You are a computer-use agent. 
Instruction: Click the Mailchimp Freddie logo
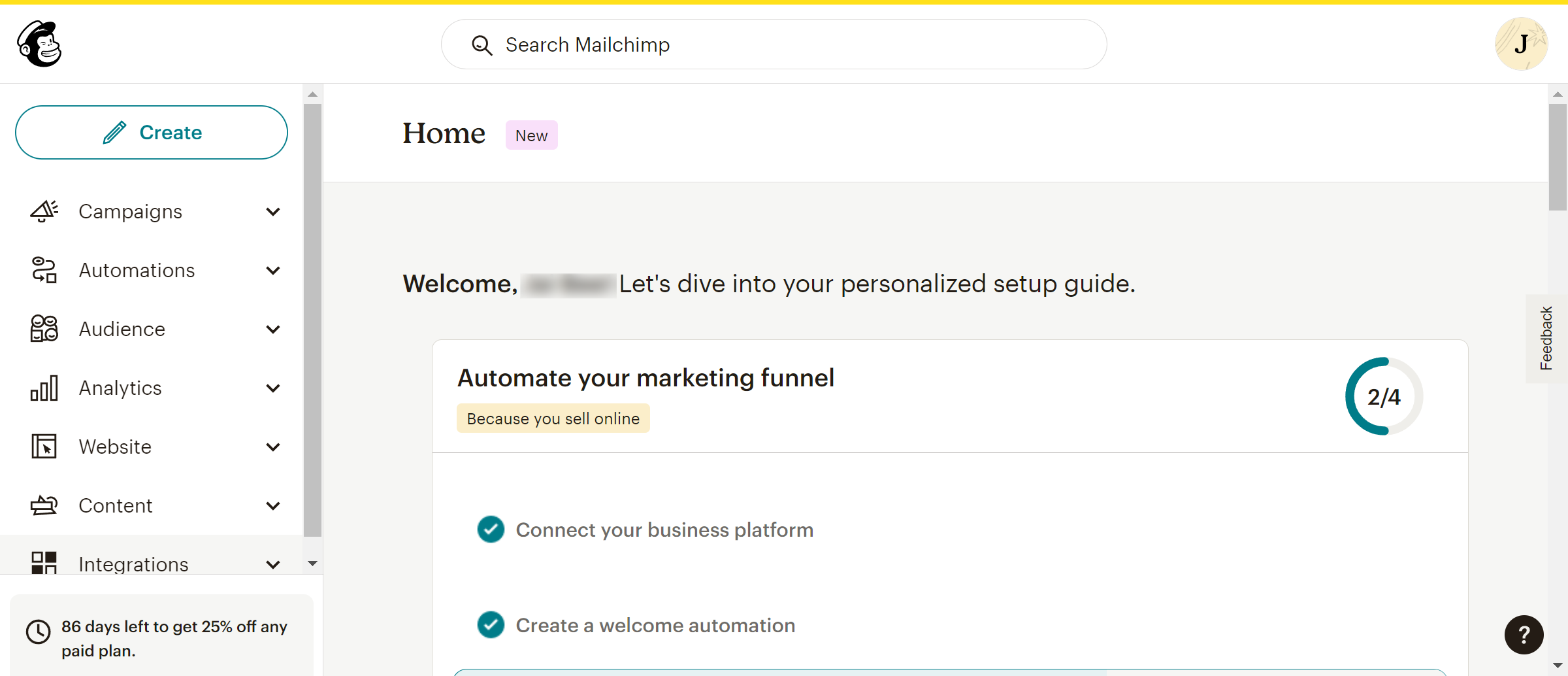coord(39,44)
